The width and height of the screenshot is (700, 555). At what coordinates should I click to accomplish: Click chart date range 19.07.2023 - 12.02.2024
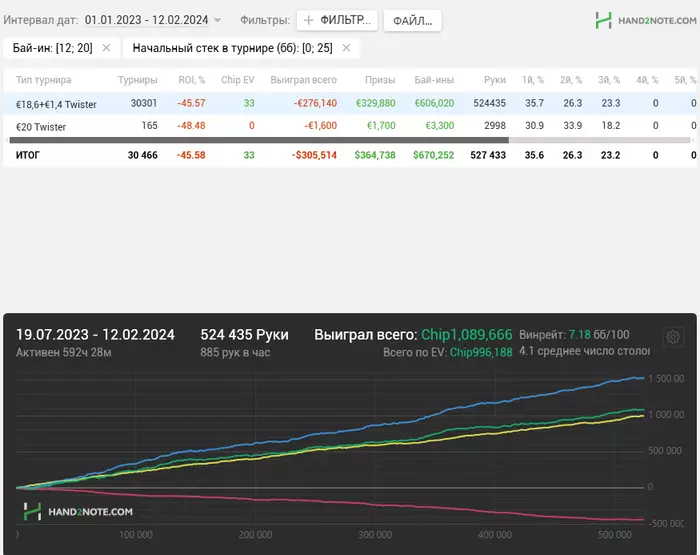click(96, 335)
